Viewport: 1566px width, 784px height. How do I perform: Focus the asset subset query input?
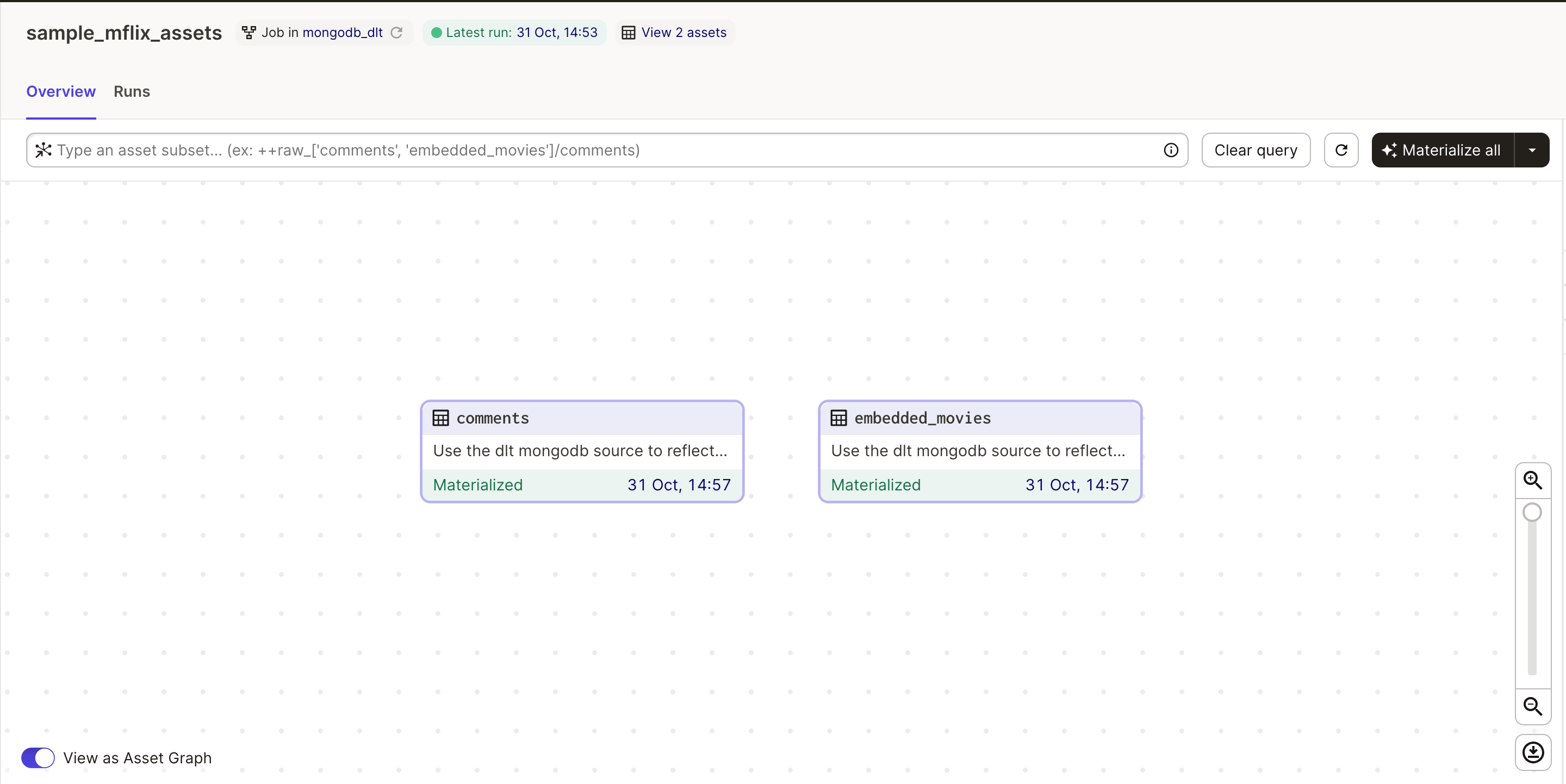pyautogui.click(x=607, y=150)
